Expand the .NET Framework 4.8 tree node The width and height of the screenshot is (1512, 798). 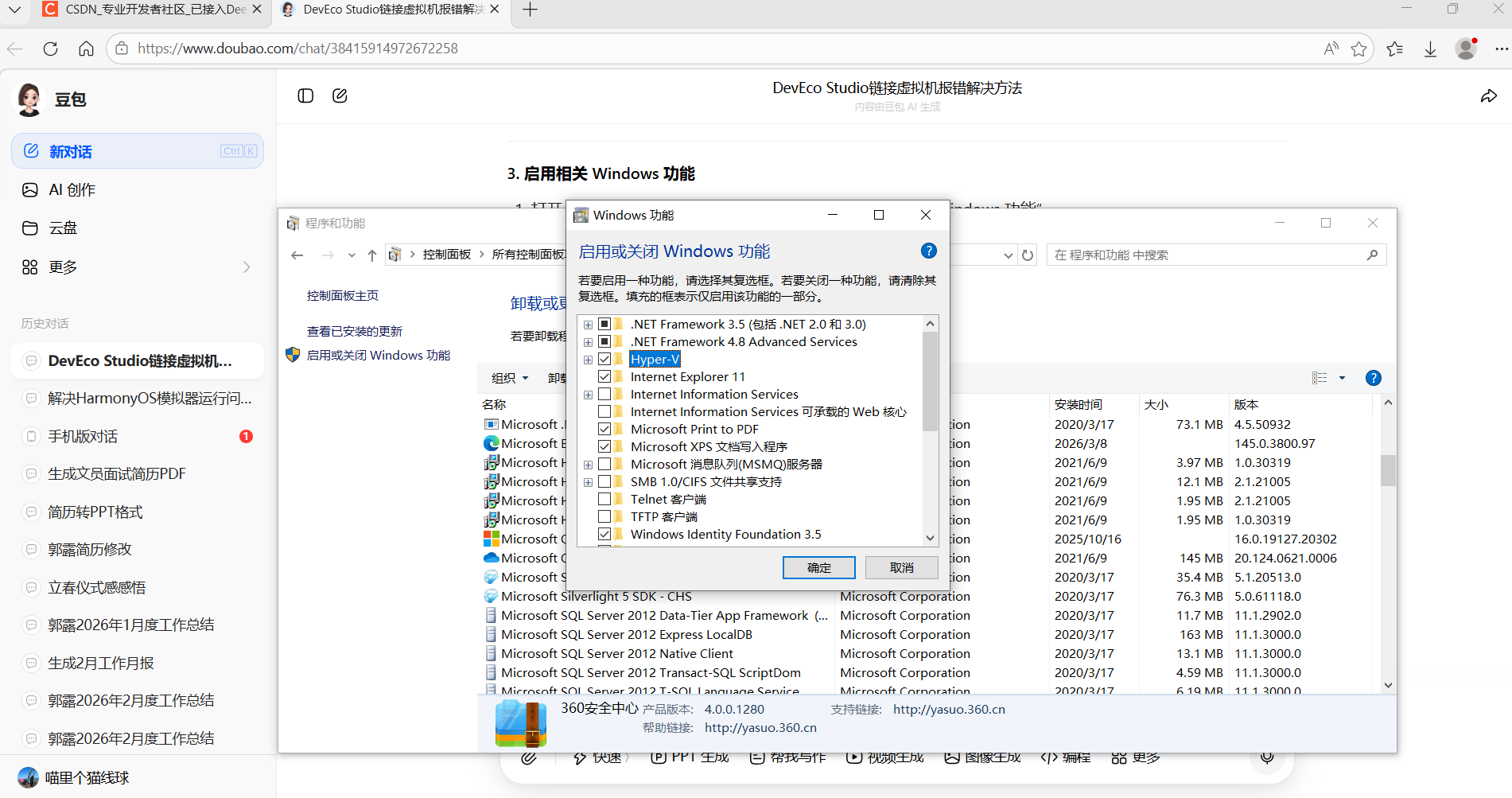[588, 342]
